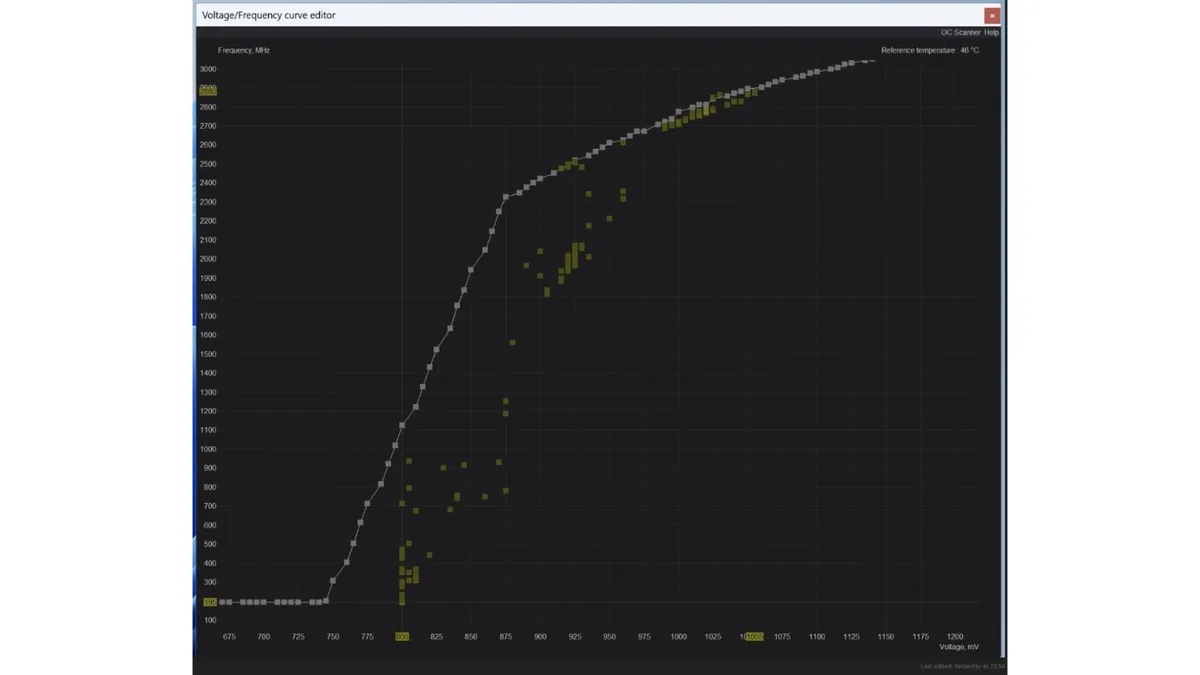
Task: Click the 1000 frequency axis label
Action: (x=208, y=449)
